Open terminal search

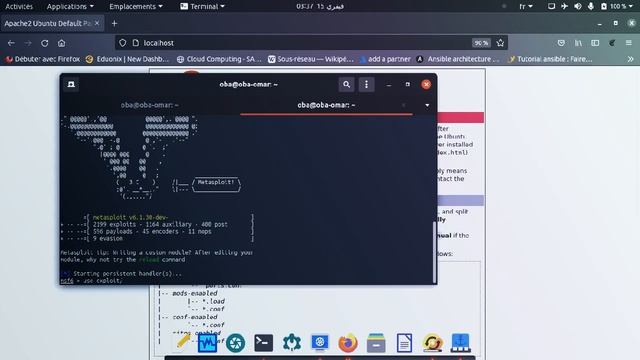(x=346, y=84)
